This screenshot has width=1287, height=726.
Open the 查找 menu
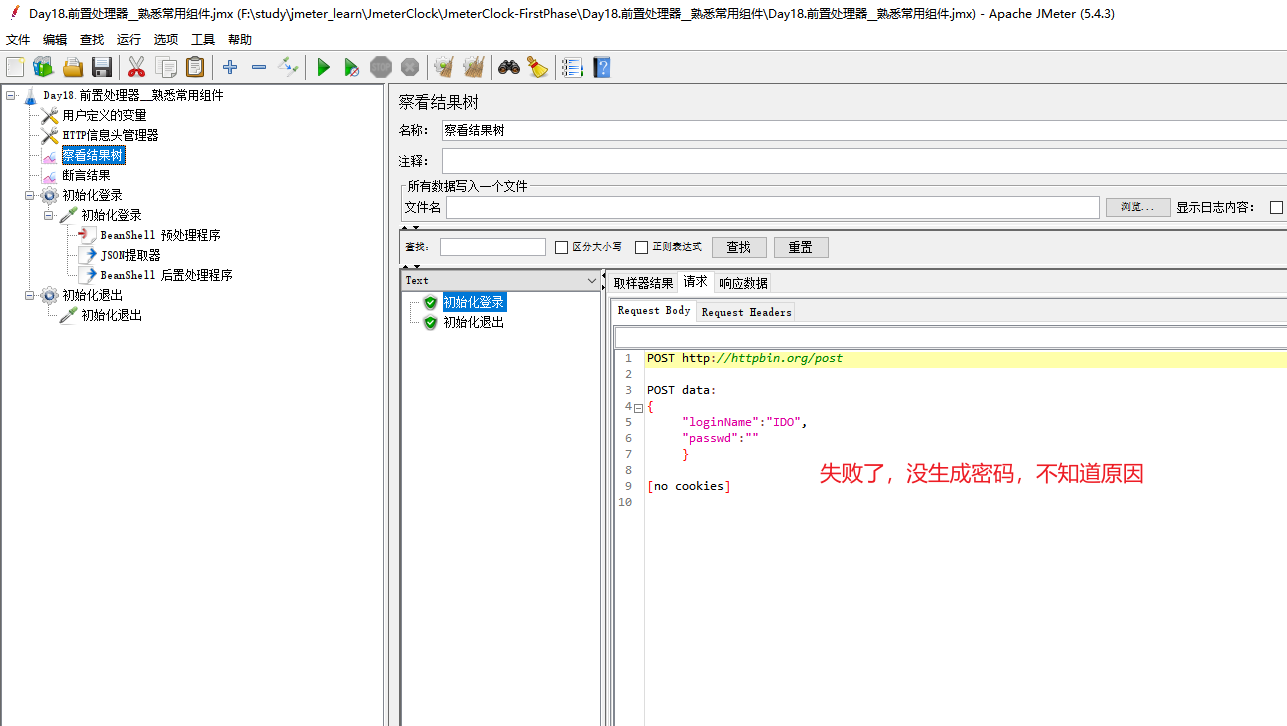point(92,39)
